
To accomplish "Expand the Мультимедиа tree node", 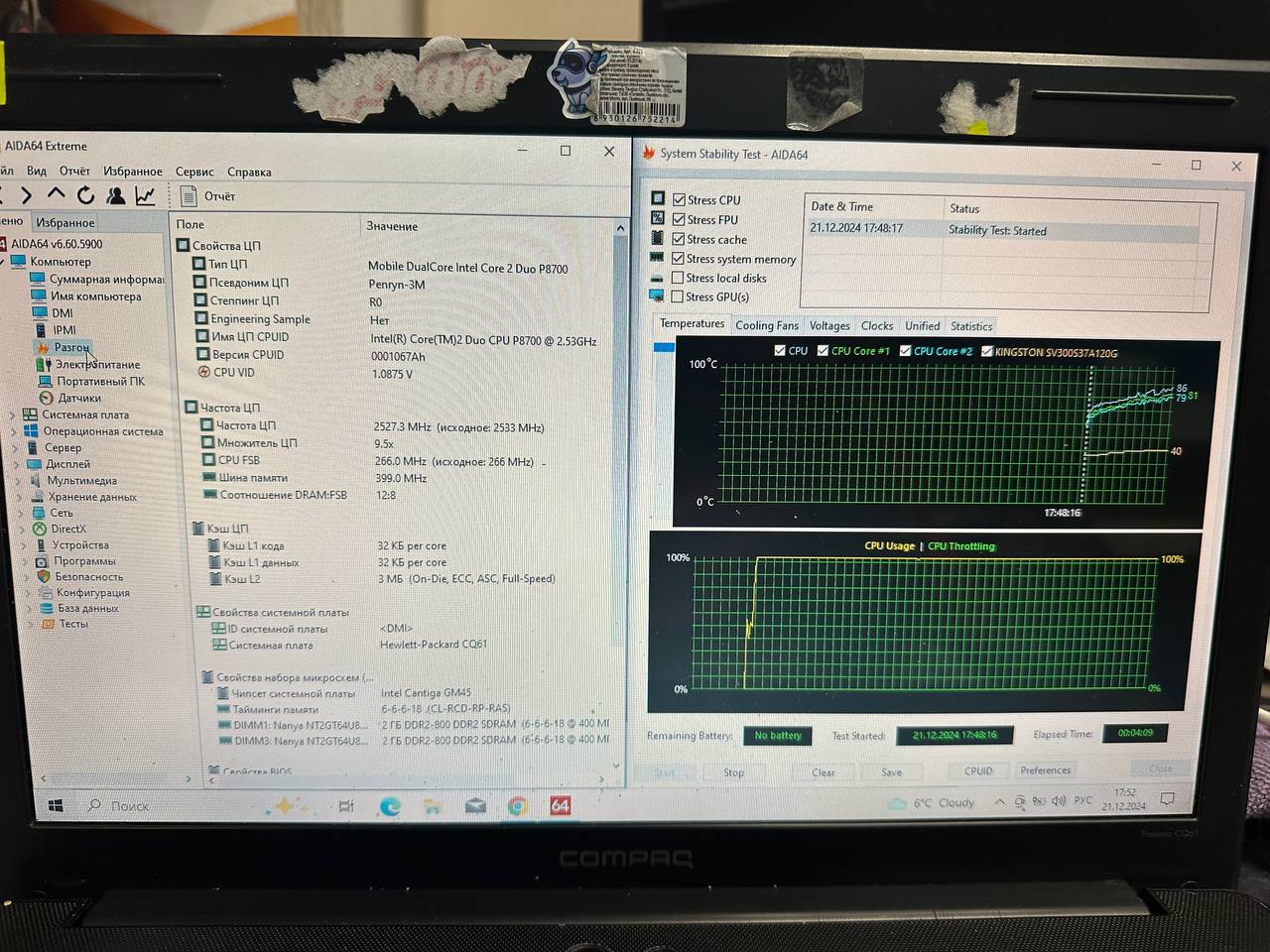I will point(19,480).
